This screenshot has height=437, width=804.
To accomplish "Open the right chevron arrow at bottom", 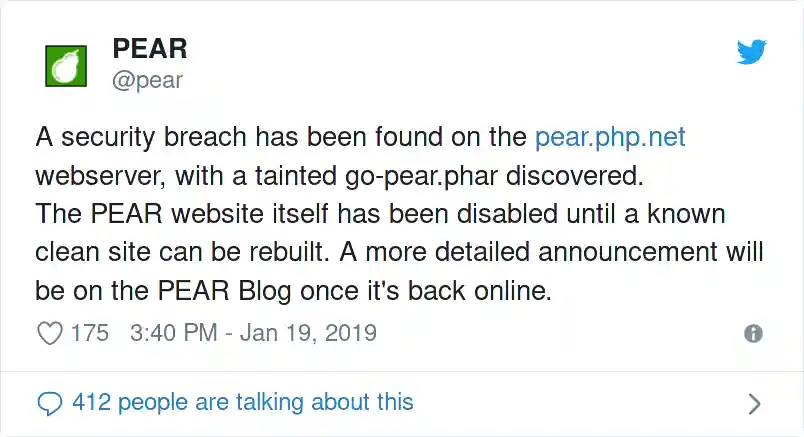I will [x=755, y=403].
